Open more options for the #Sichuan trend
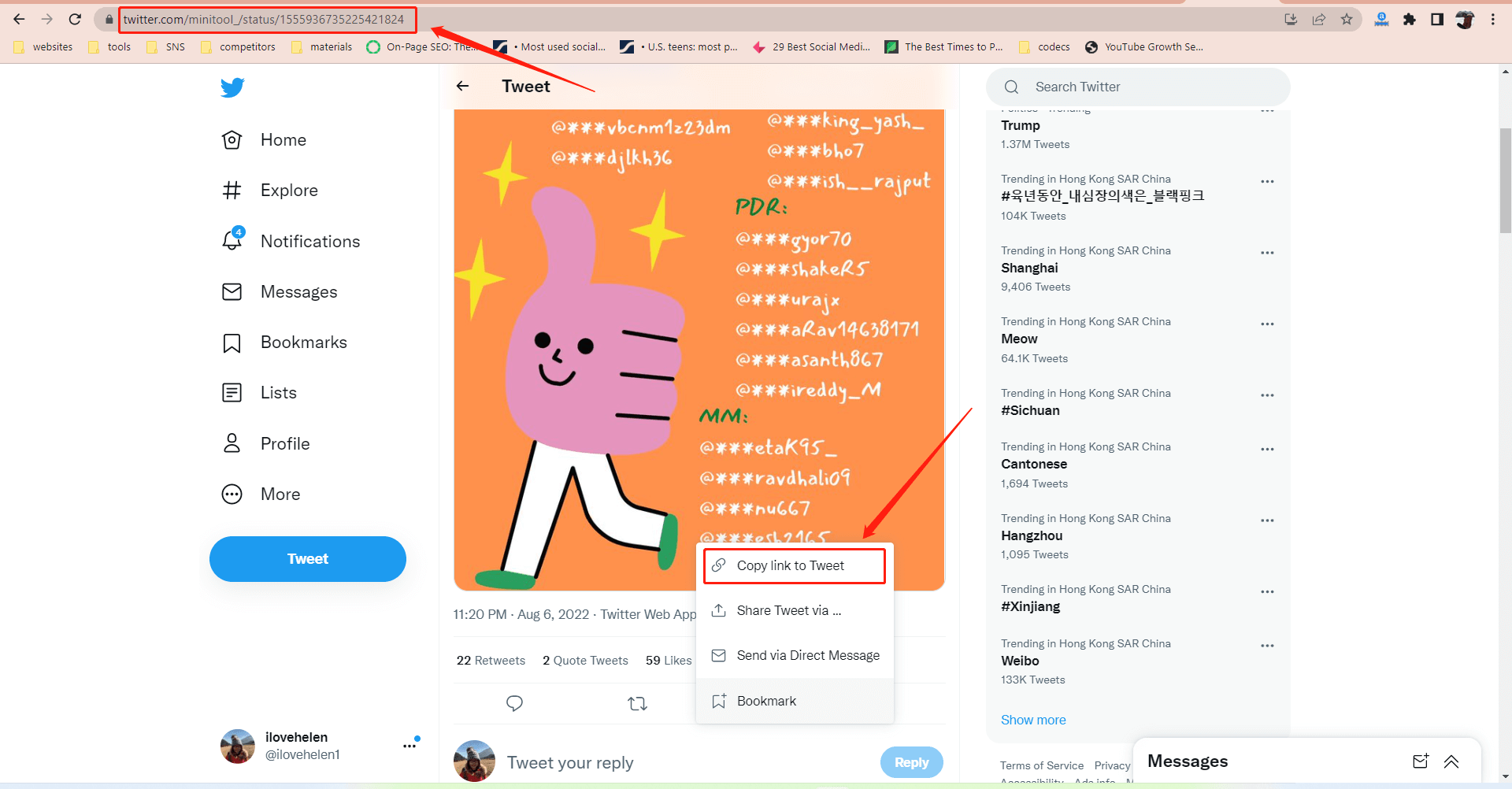Viewport: 1512px width, 789px height. tap(1267, 395)
